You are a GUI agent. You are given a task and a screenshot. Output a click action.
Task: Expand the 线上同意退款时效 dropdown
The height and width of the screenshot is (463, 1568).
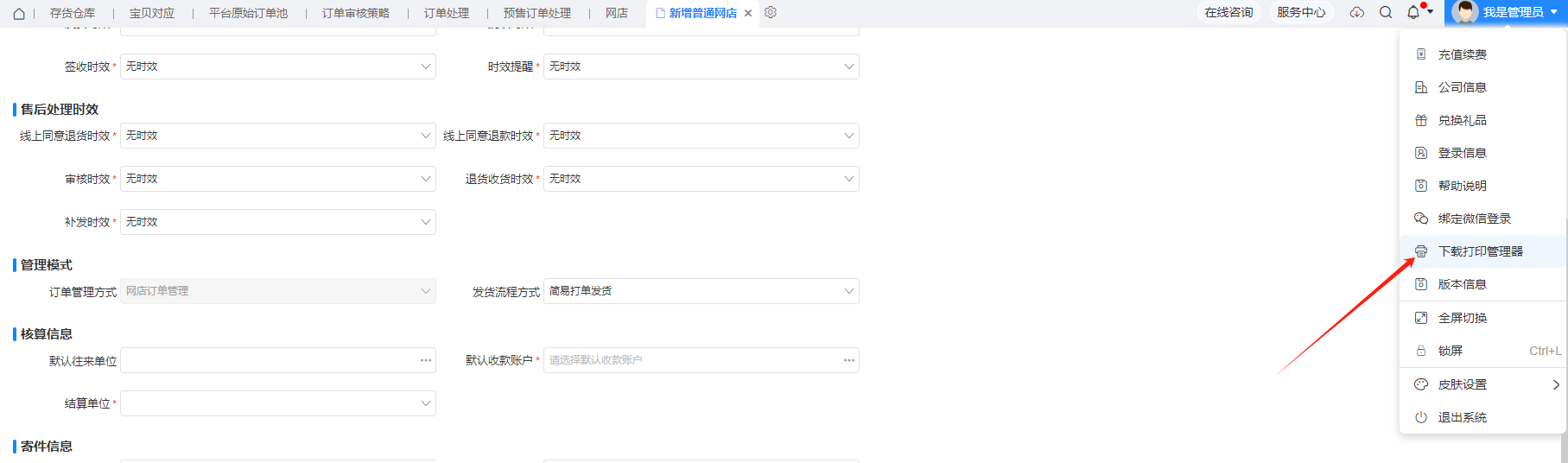click(x=701, y=136)
